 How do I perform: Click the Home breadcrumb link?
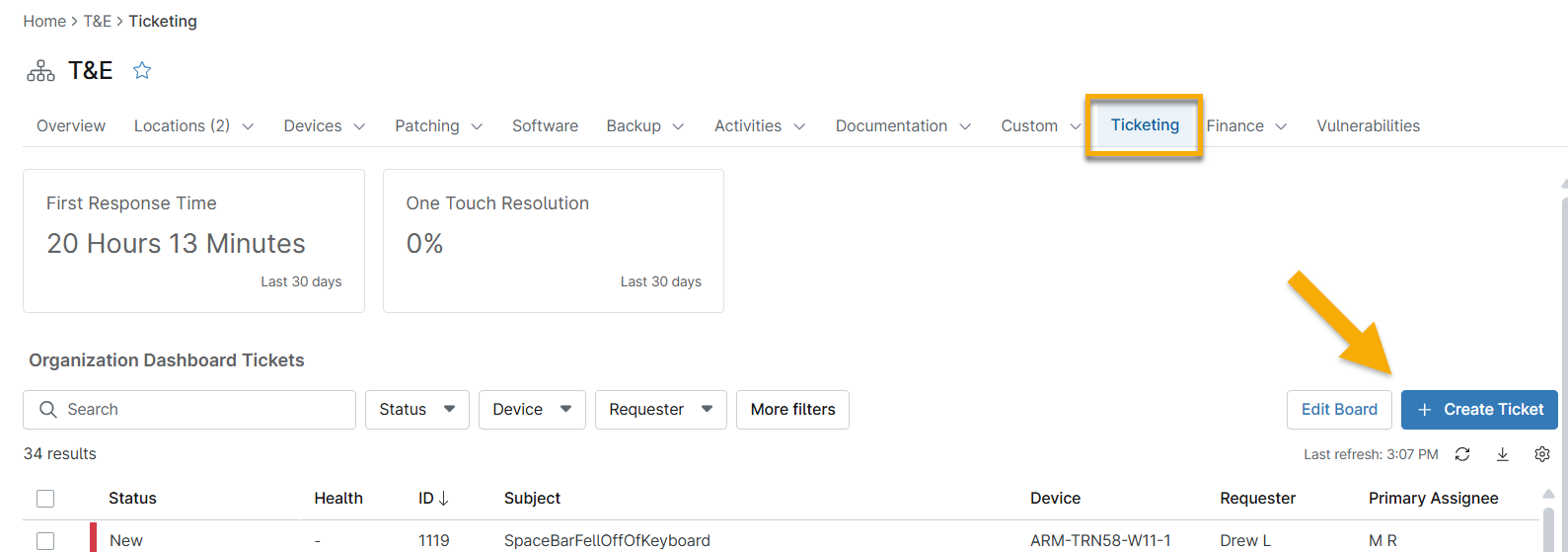44,22
